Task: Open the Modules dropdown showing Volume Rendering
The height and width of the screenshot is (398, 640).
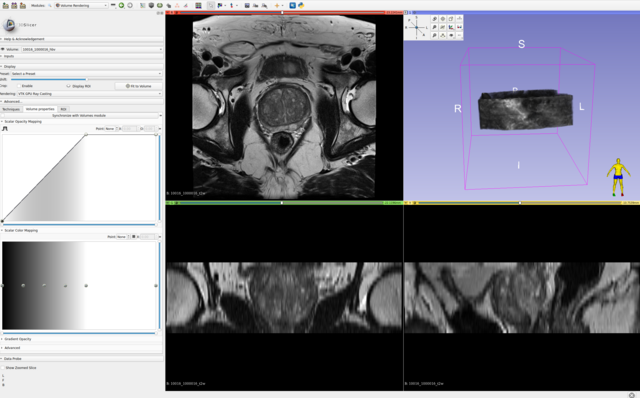Action: (x=81, y=5)
